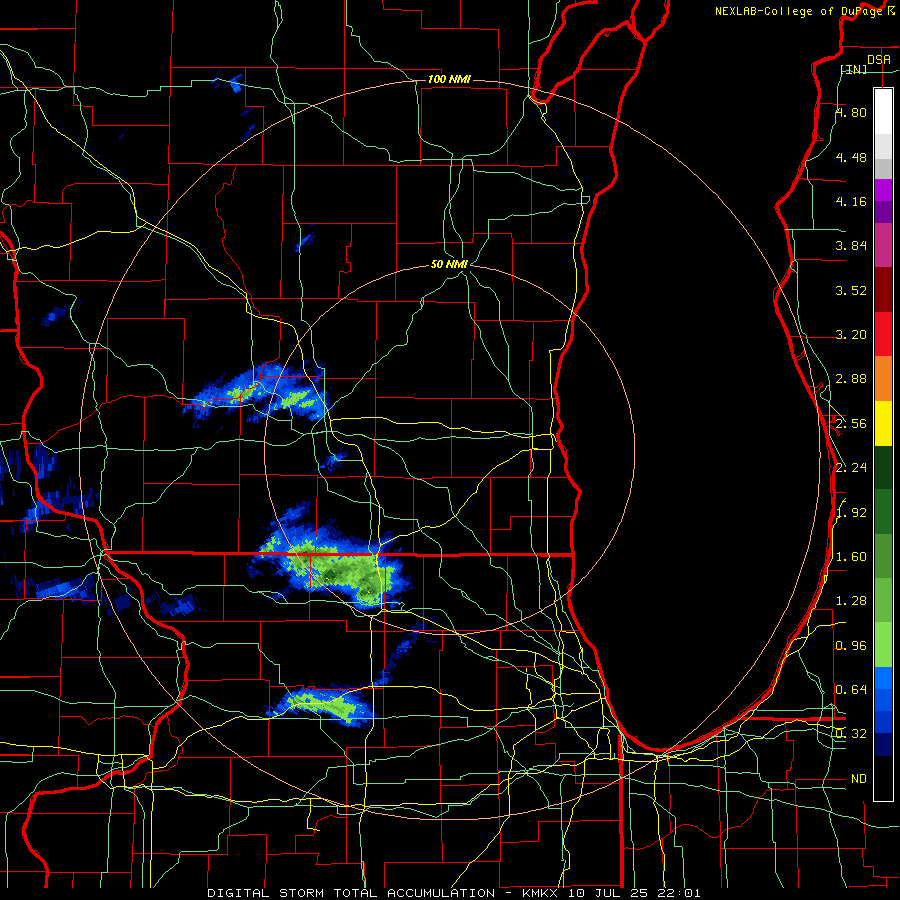Click the 2.24 legend value
The image size is (900, 900).
point(851,468)
